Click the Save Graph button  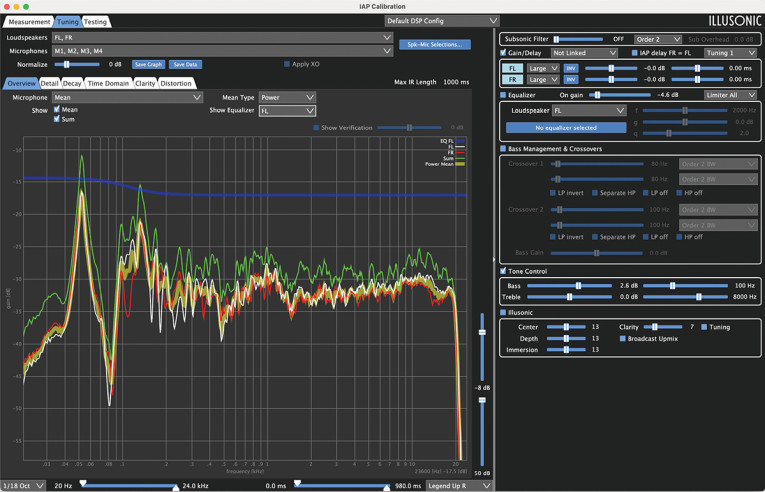tap(148, 64)
